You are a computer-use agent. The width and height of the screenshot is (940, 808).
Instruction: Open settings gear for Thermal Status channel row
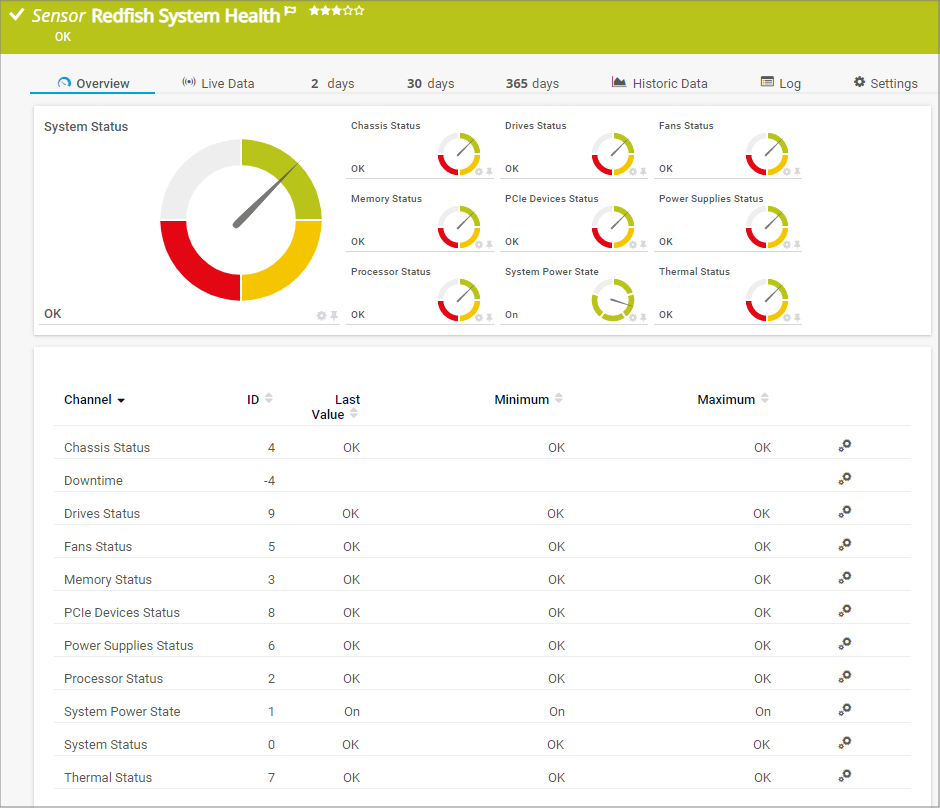click(844, 776)
